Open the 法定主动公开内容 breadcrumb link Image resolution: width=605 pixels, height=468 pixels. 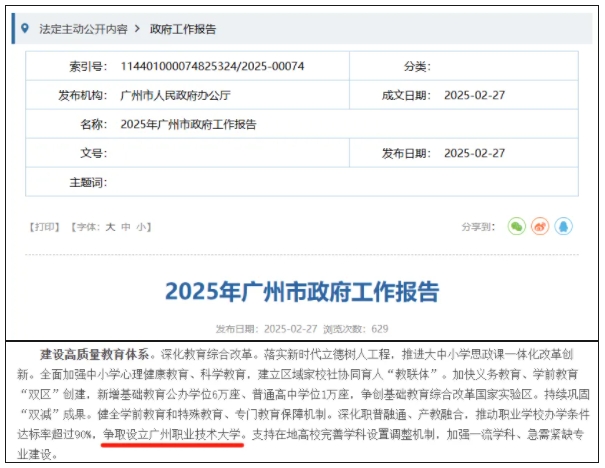[83, 29]
